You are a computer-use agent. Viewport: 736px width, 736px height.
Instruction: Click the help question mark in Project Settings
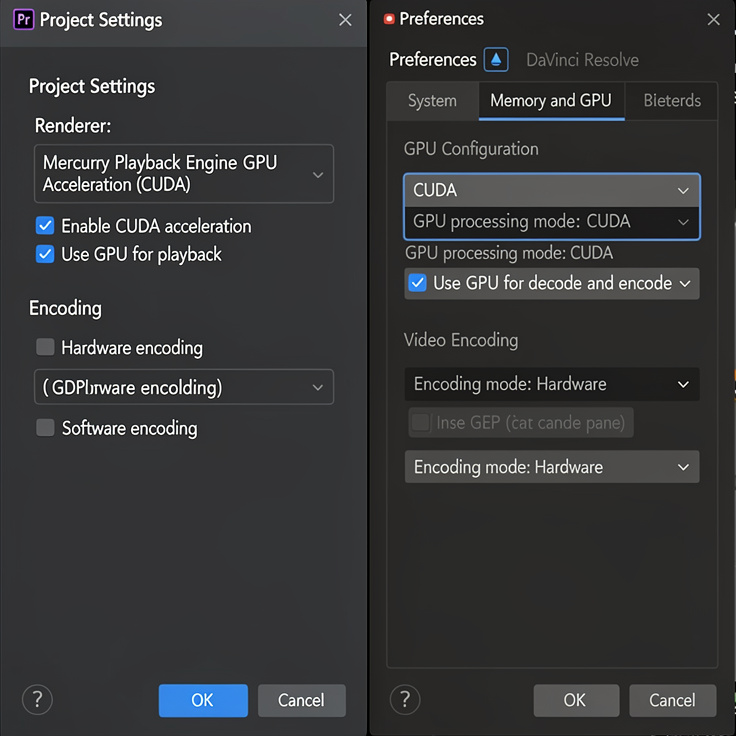pyautogui.click(x=37, y=699)
